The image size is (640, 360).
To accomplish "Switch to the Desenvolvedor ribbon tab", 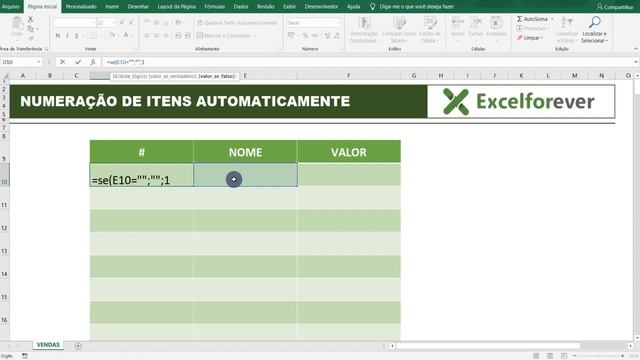I will tap(321, 7).
